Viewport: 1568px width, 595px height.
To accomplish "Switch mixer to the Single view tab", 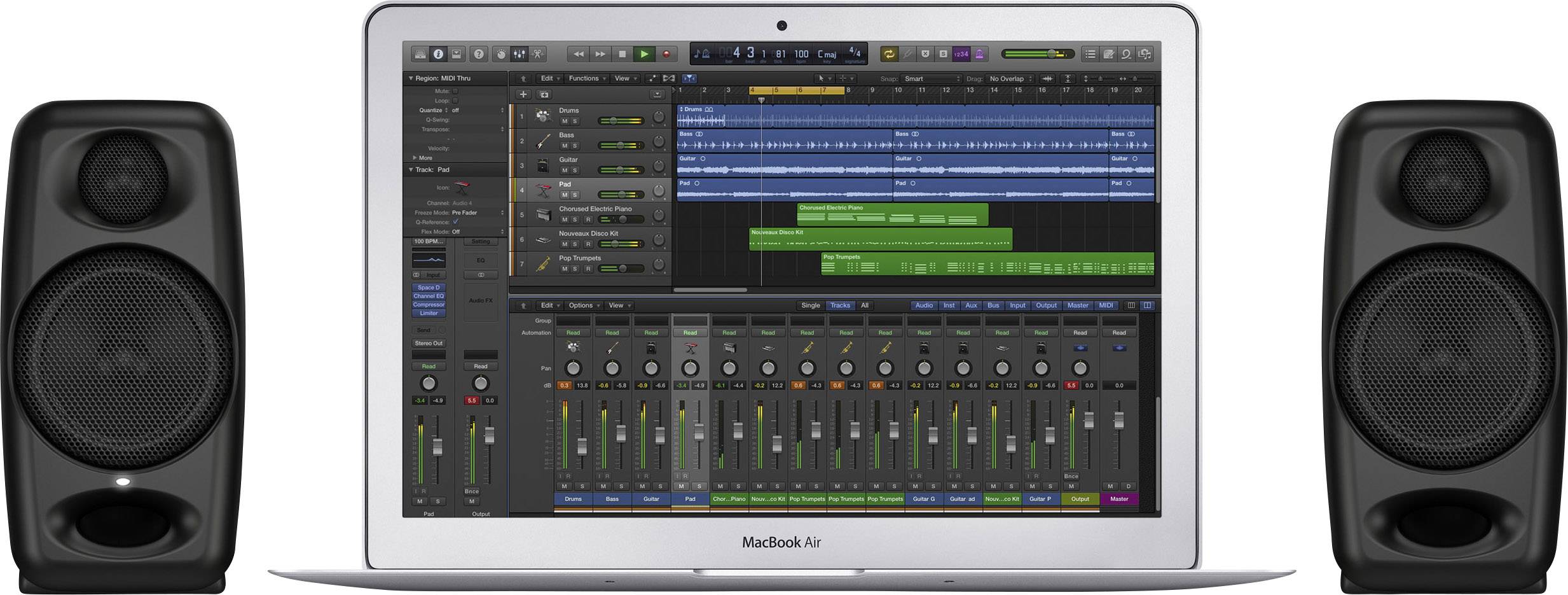I will pos(810,305).
